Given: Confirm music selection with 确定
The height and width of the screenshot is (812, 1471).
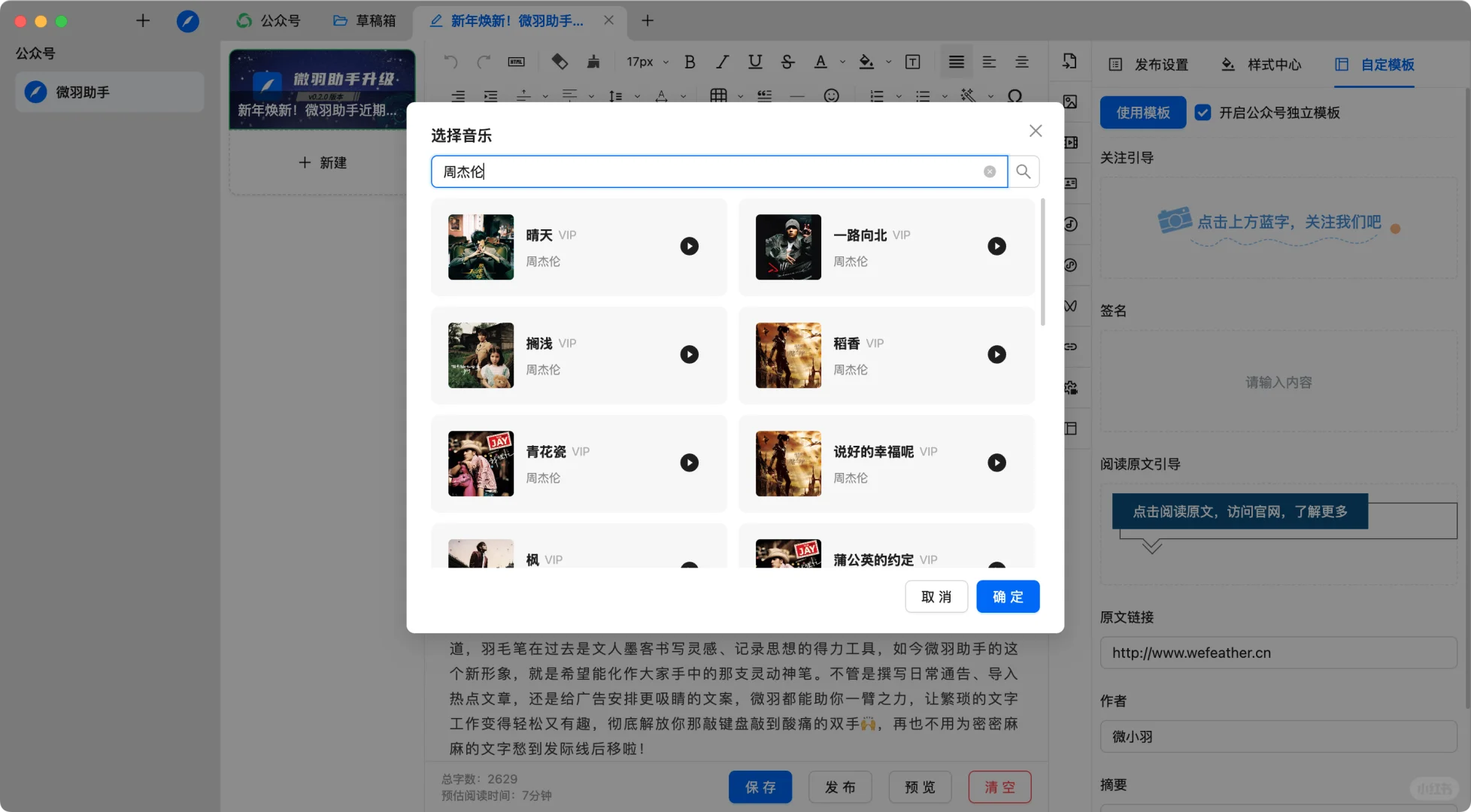Looking at the screenshot, I should tap(1008, 597).
